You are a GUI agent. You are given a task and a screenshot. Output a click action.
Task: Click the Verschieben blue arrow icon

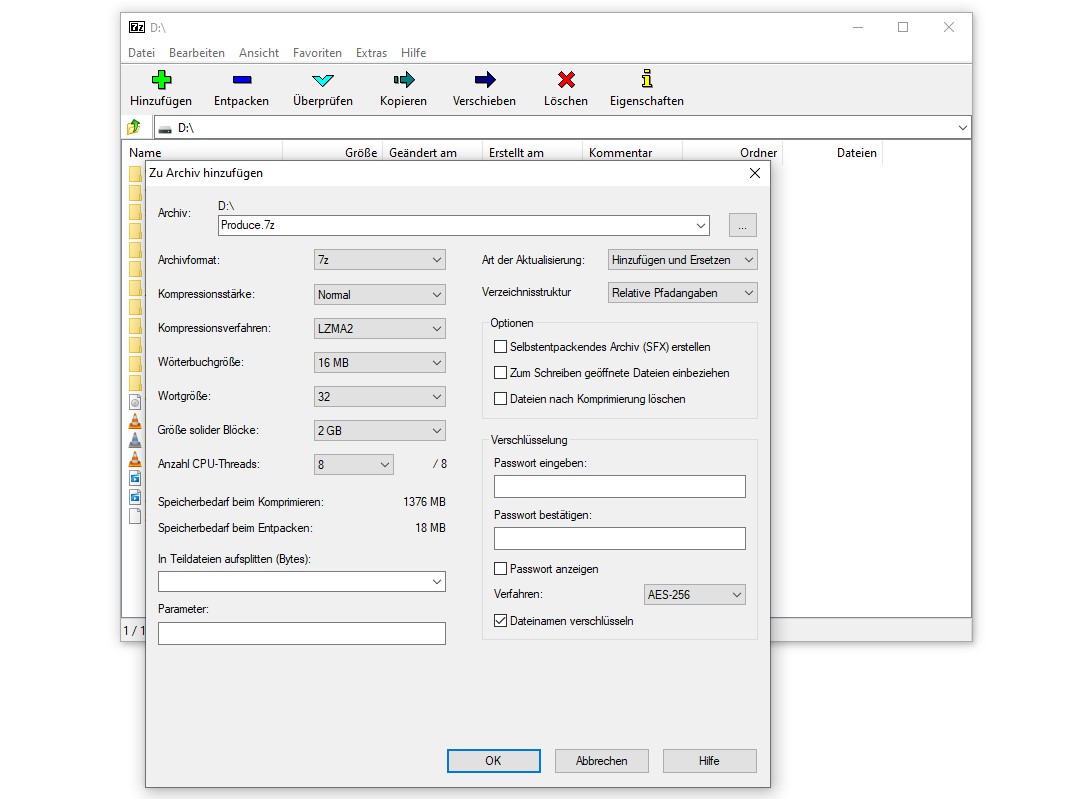coord(485,79)
